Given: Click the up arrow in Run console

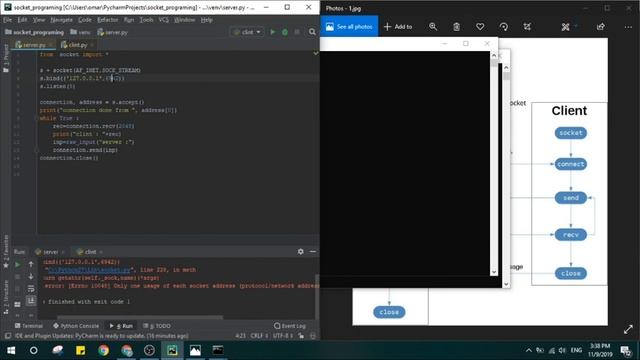Looking at the screenshot, I should pyautogui.click(x=31, y=264).
